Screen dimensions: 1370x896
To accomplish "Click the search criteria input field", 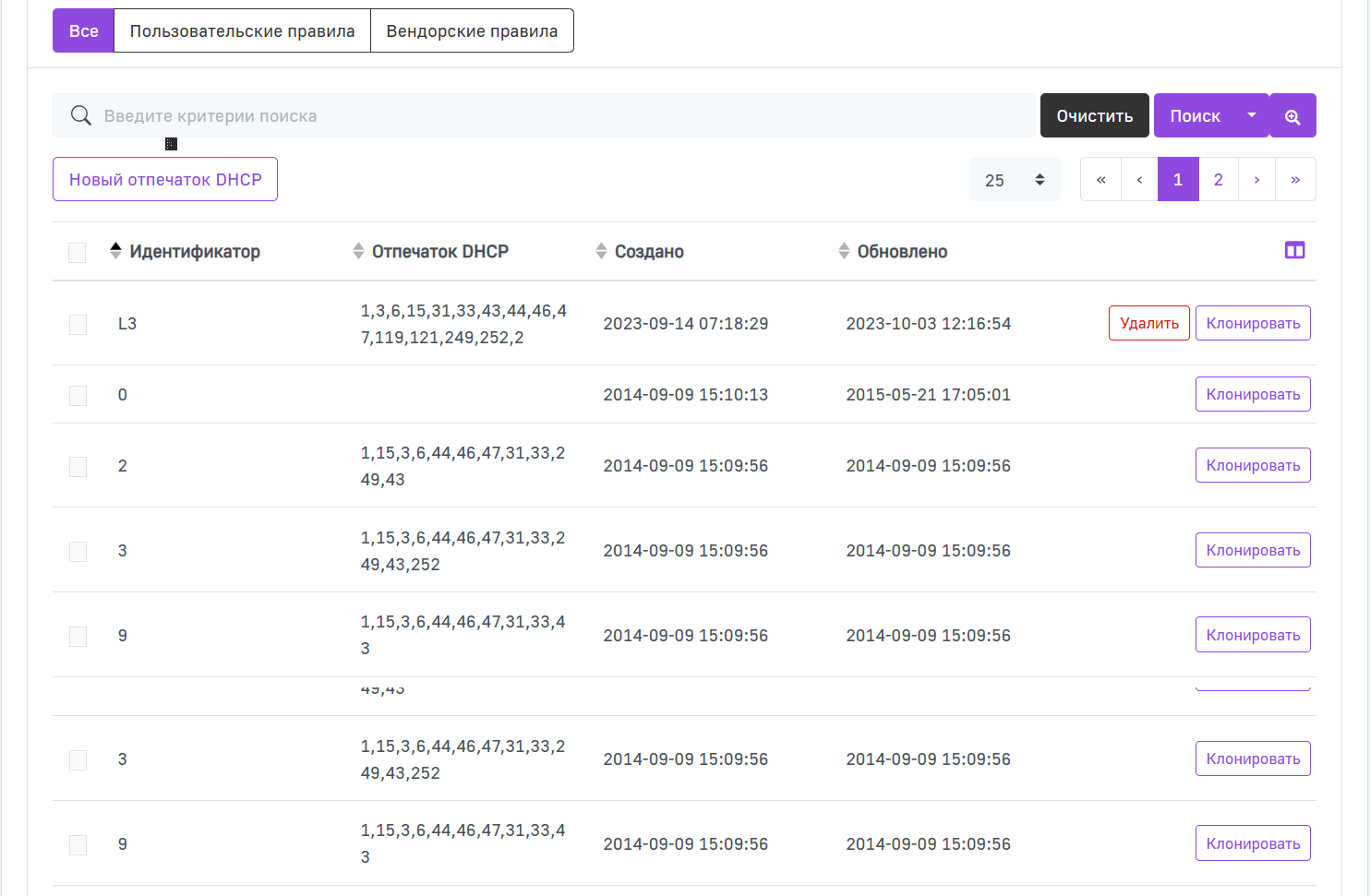I will pyautogui.click(x=554, y=116).
